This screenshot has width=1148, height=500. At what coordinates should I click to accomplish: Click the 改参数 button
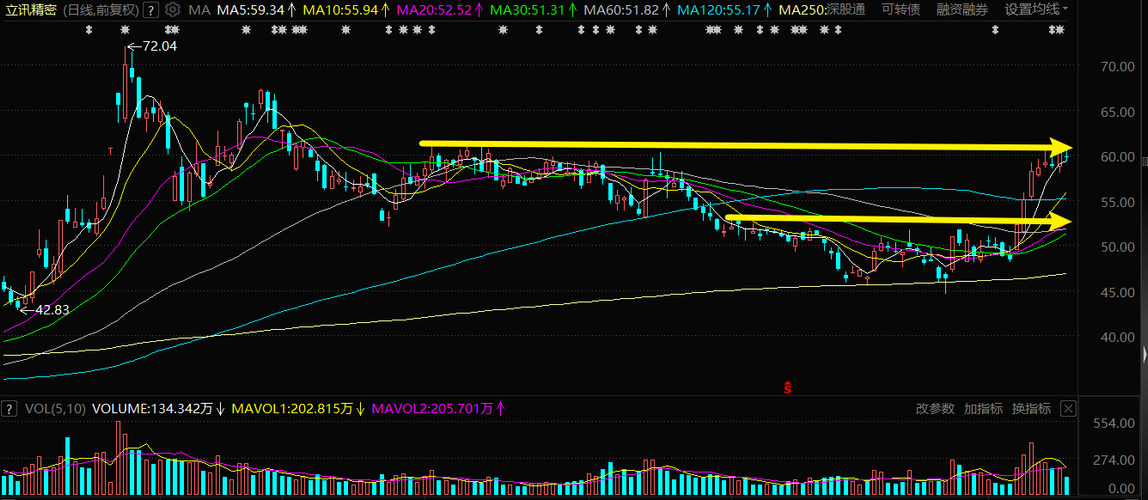pos(935,408)
